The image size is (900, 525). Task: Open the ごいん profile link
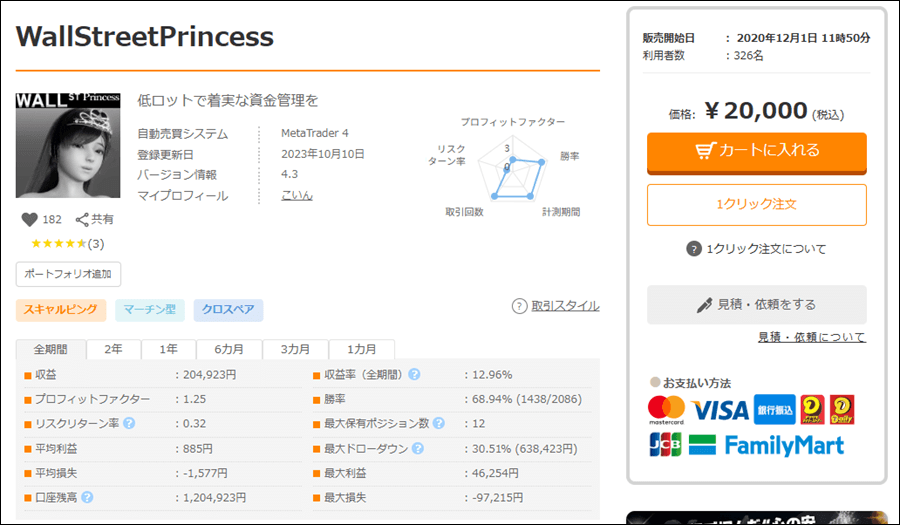click(297, 195)
